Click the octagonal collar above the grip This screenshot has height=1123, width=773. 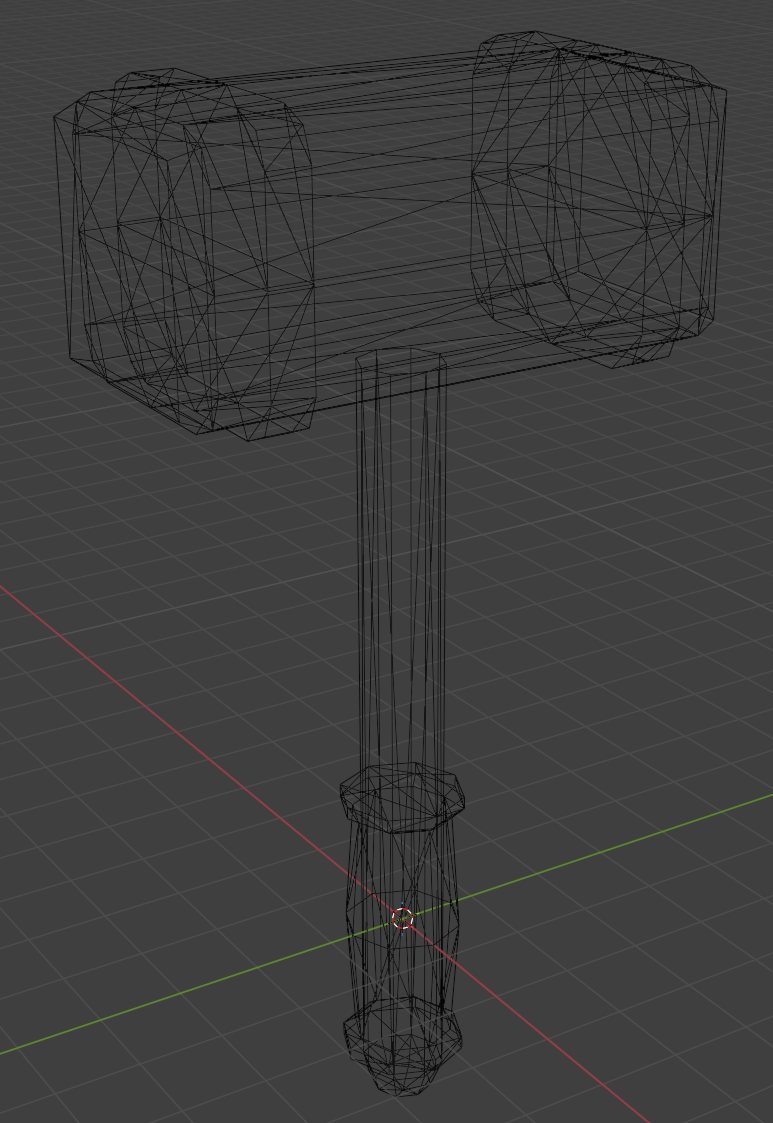403,797
